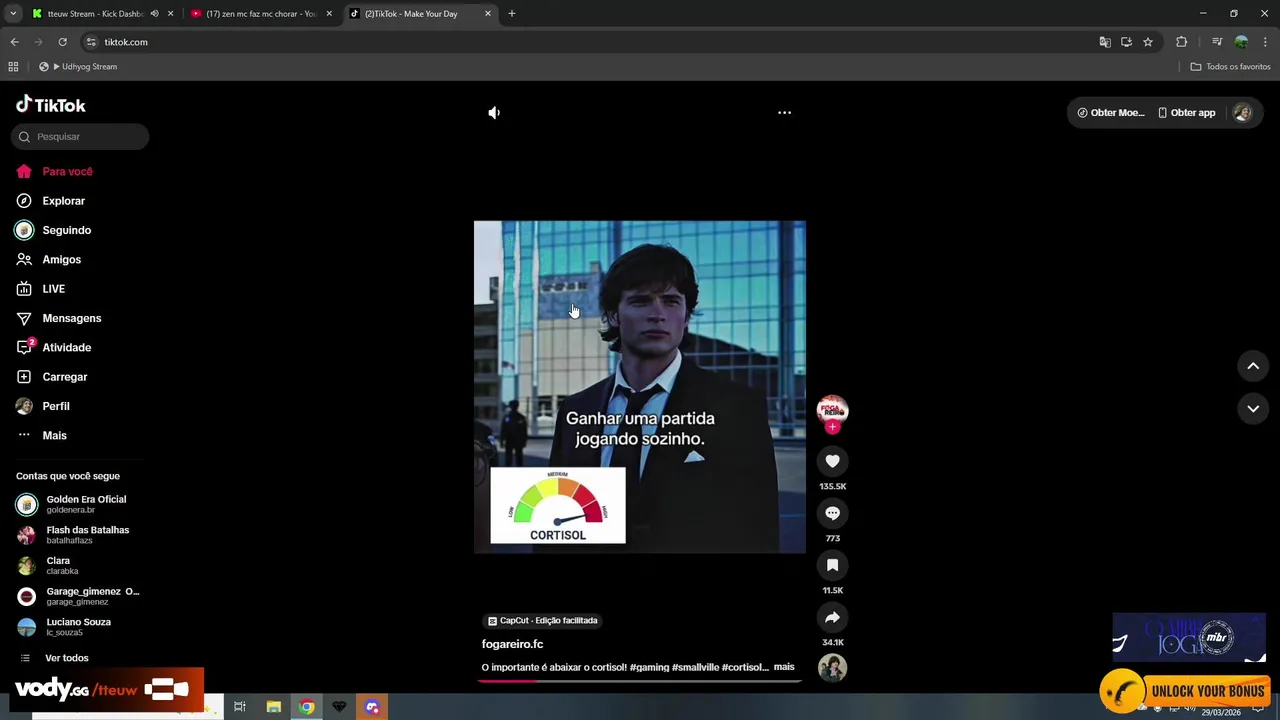Close the TikTok browser tab
Image resolution: width=1280 pixels, height=720 pixels.
[488, 14]
